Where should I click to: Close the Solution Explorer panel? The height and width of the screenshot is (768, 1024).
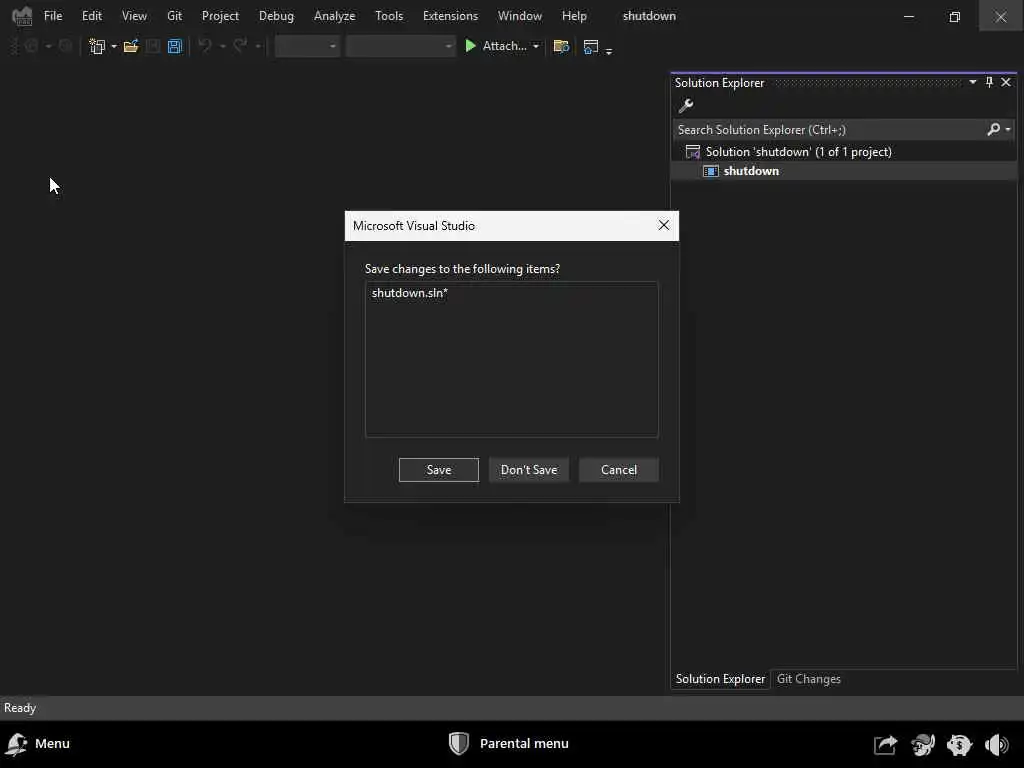pyautogui.click(x=1006, y=82)
